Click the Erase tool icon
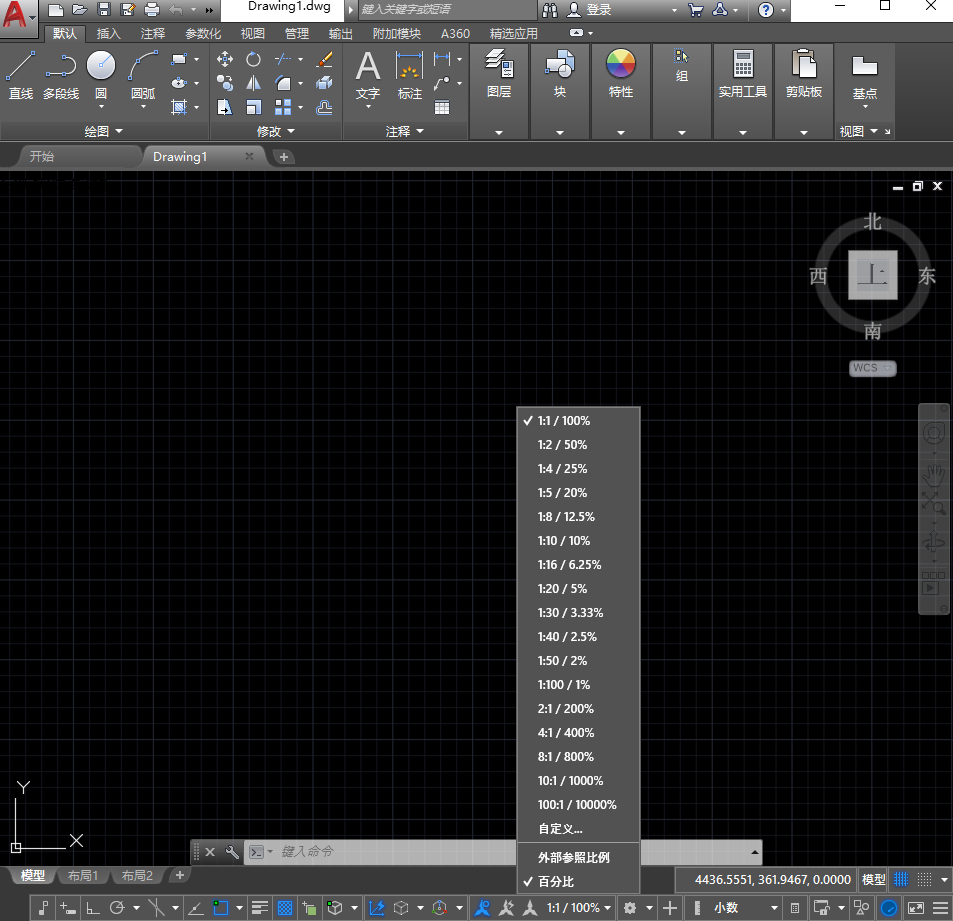Viewport: 953px width, 921px height. pos(325,59)
